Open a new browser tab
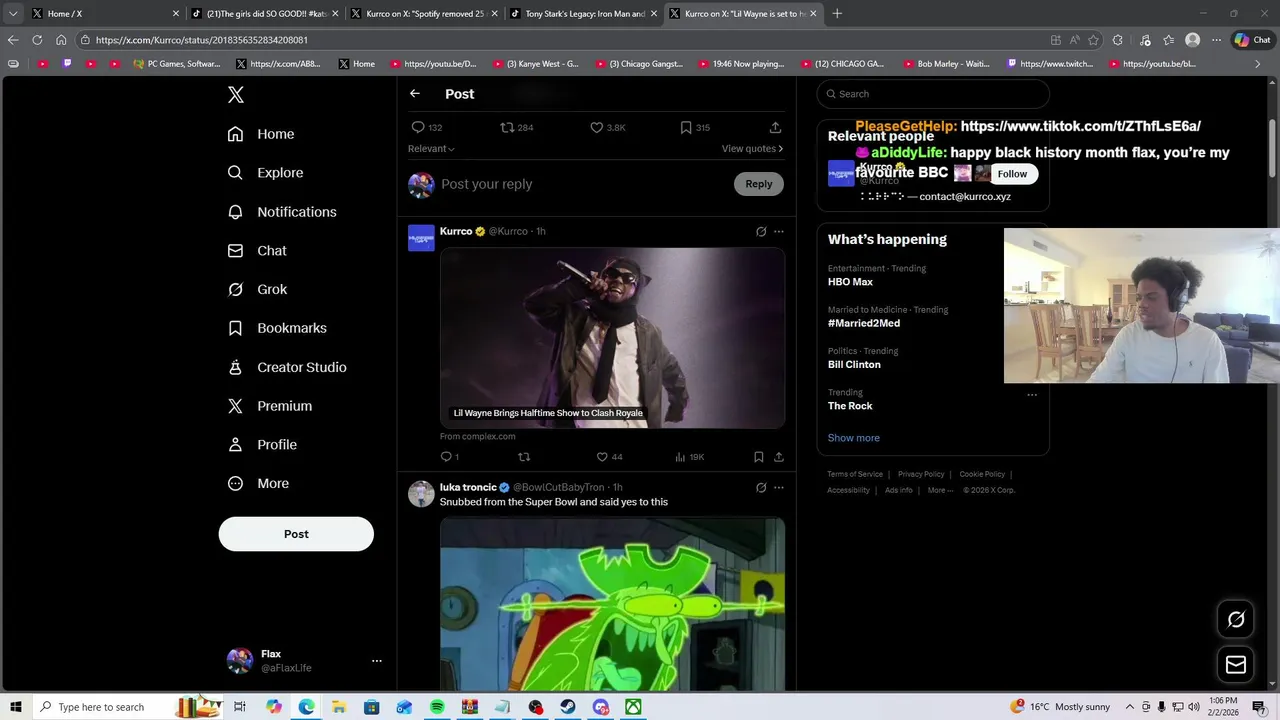The width and height of the screenshot is (1280, 720). (837, 13)
